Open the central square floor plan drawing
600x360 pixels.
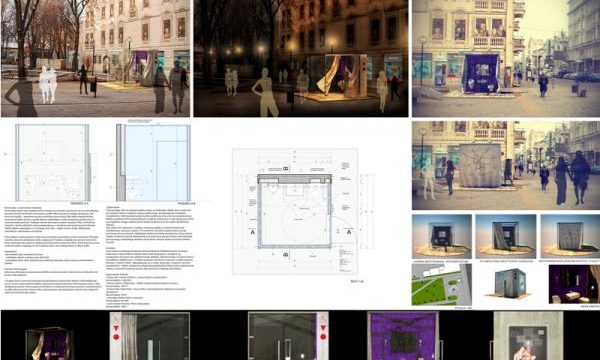coord(295,211)
